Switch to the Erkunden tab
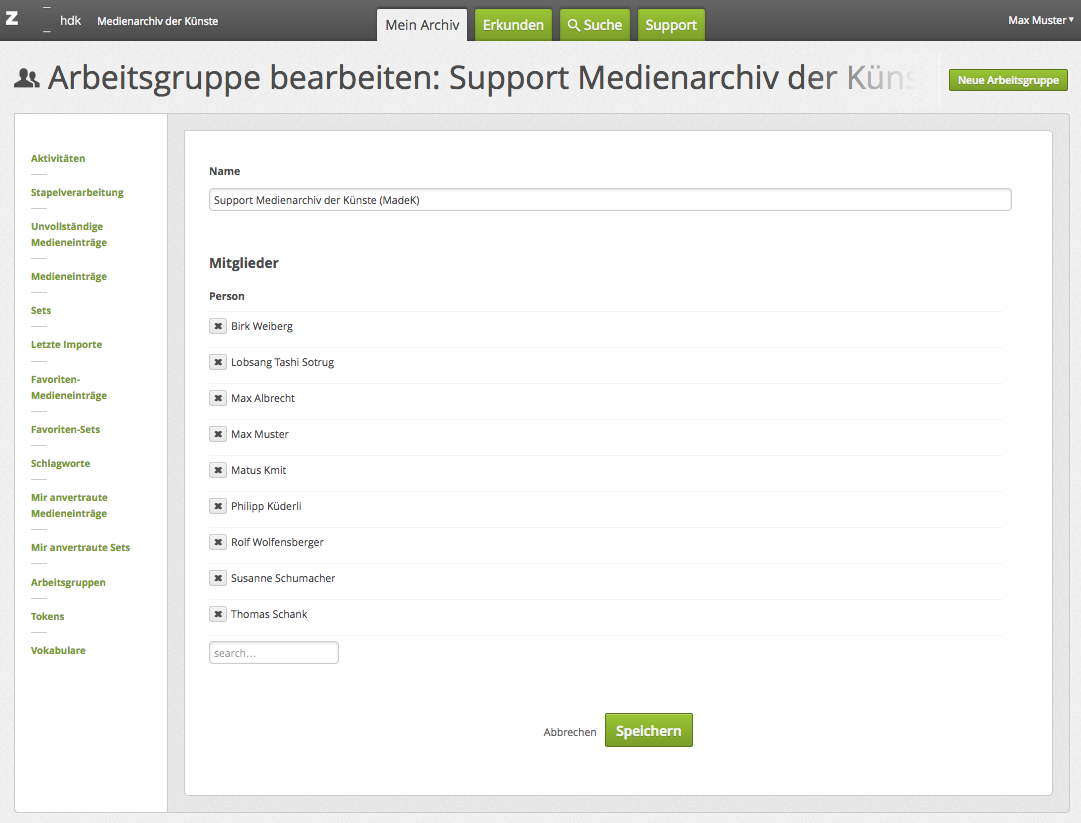The image size is (1081, 823). [513, 25]
